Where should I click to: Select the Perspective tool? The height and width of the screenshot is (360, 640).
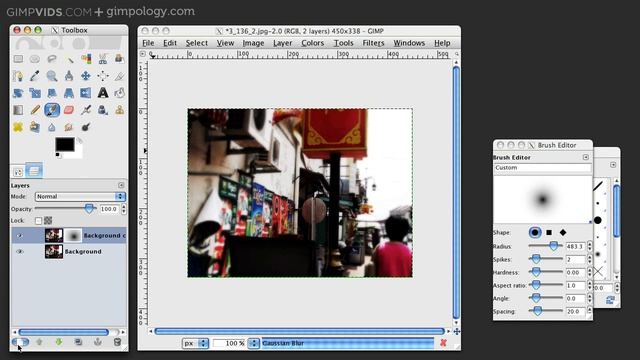click(x=69, y=93)
